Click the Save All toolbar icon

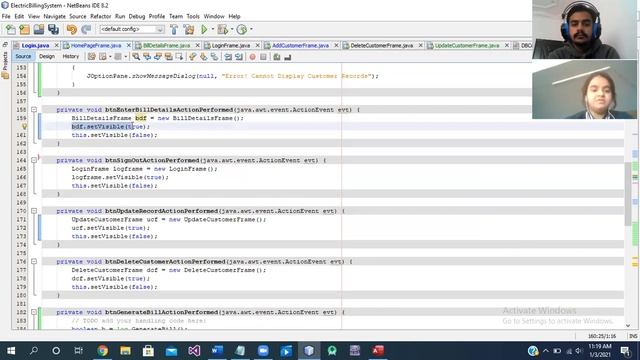point(53,29)
